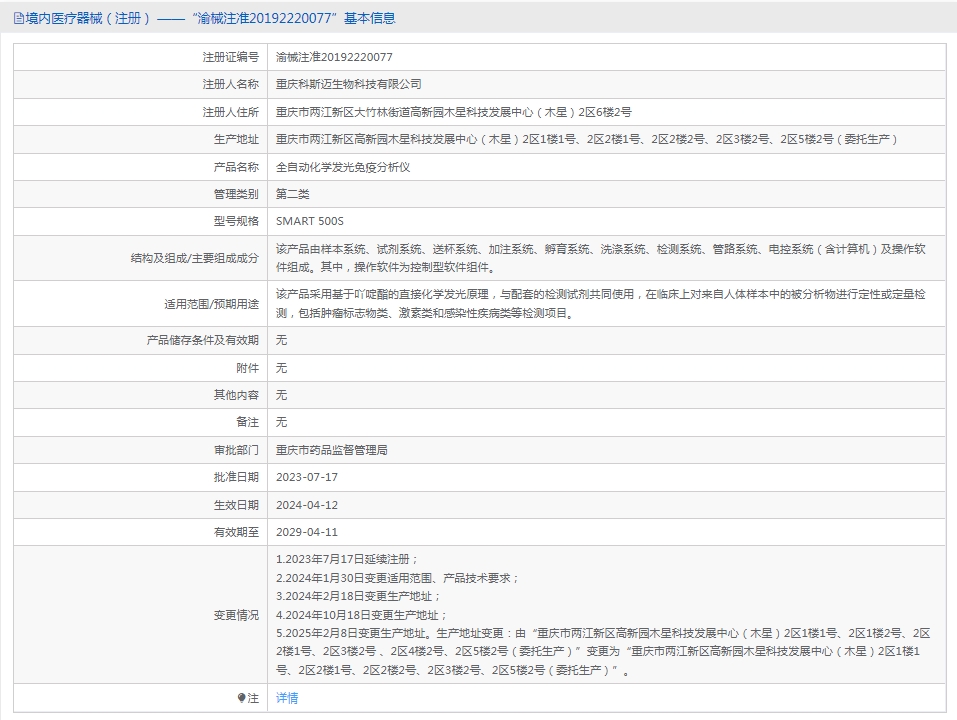Select expiry date 2029-04-11

(x=307, y=532)
